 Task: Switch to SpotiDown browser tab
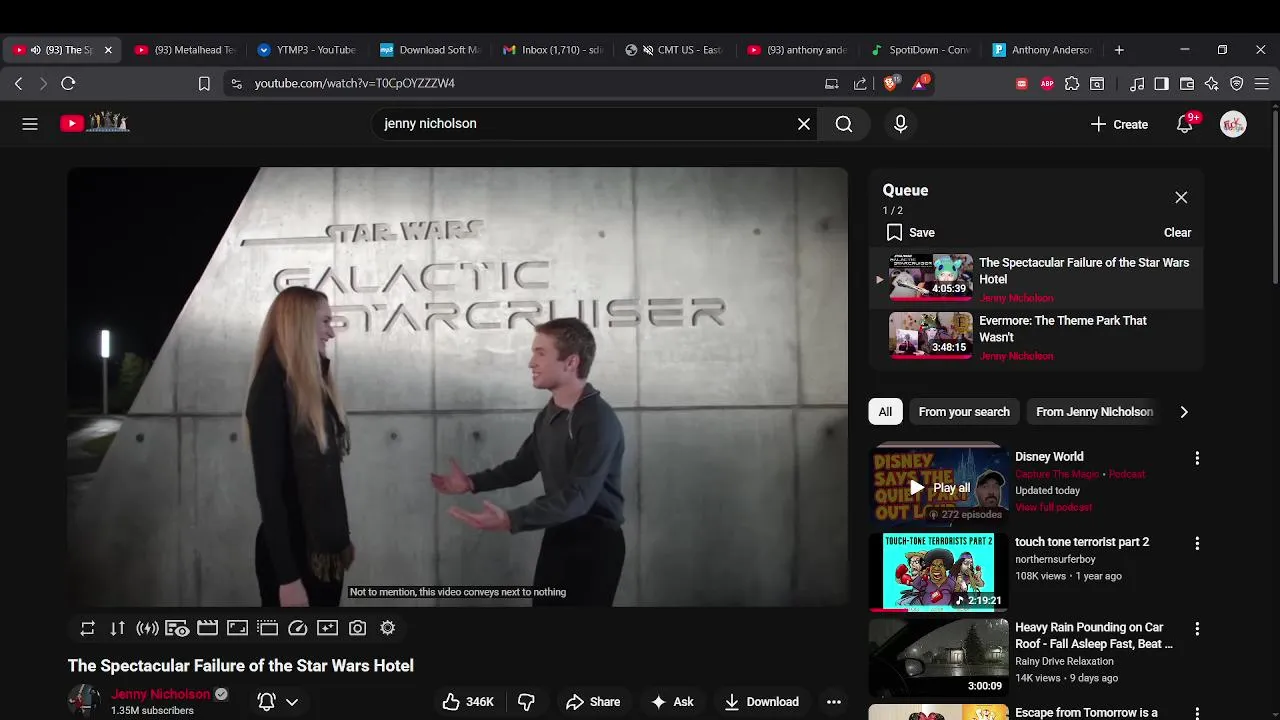click(922, 50)
